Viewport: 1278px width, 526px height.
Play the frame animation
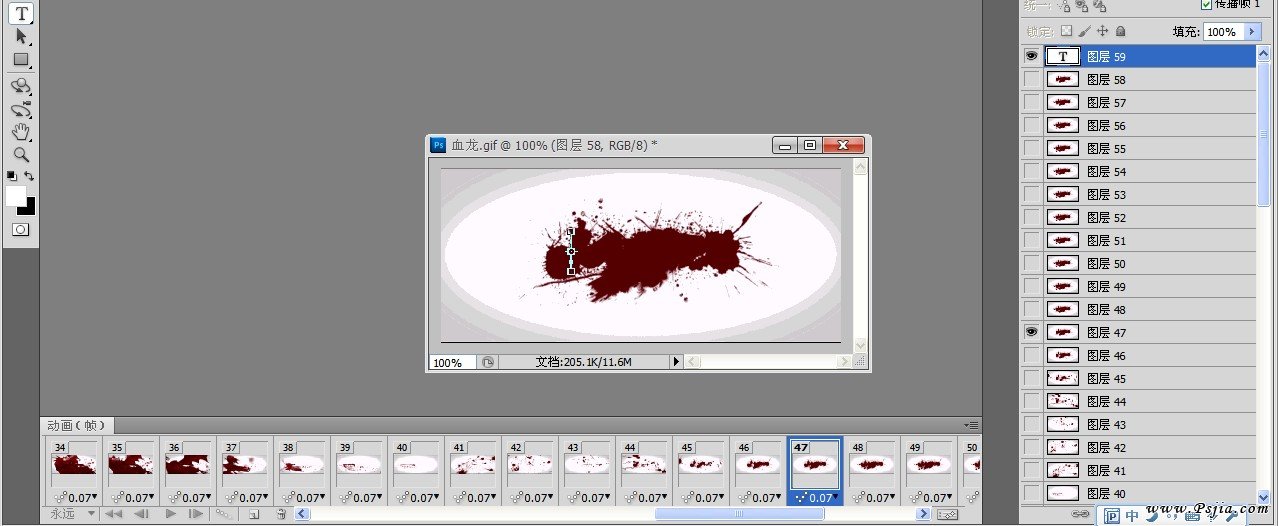pos(170,514)
